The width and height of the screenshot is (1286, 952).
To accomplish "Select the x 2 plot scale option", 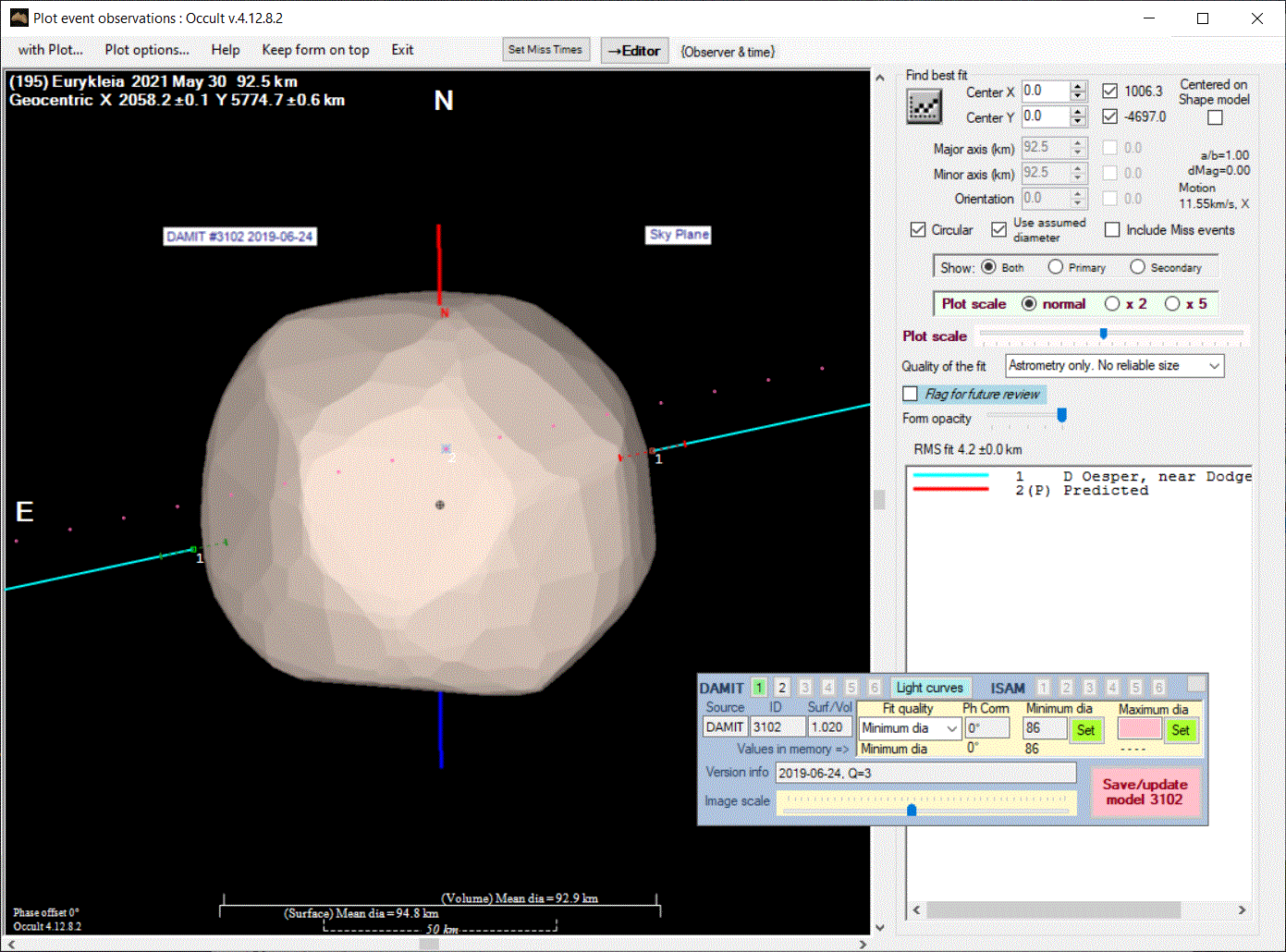I will tap(1112, 304).
